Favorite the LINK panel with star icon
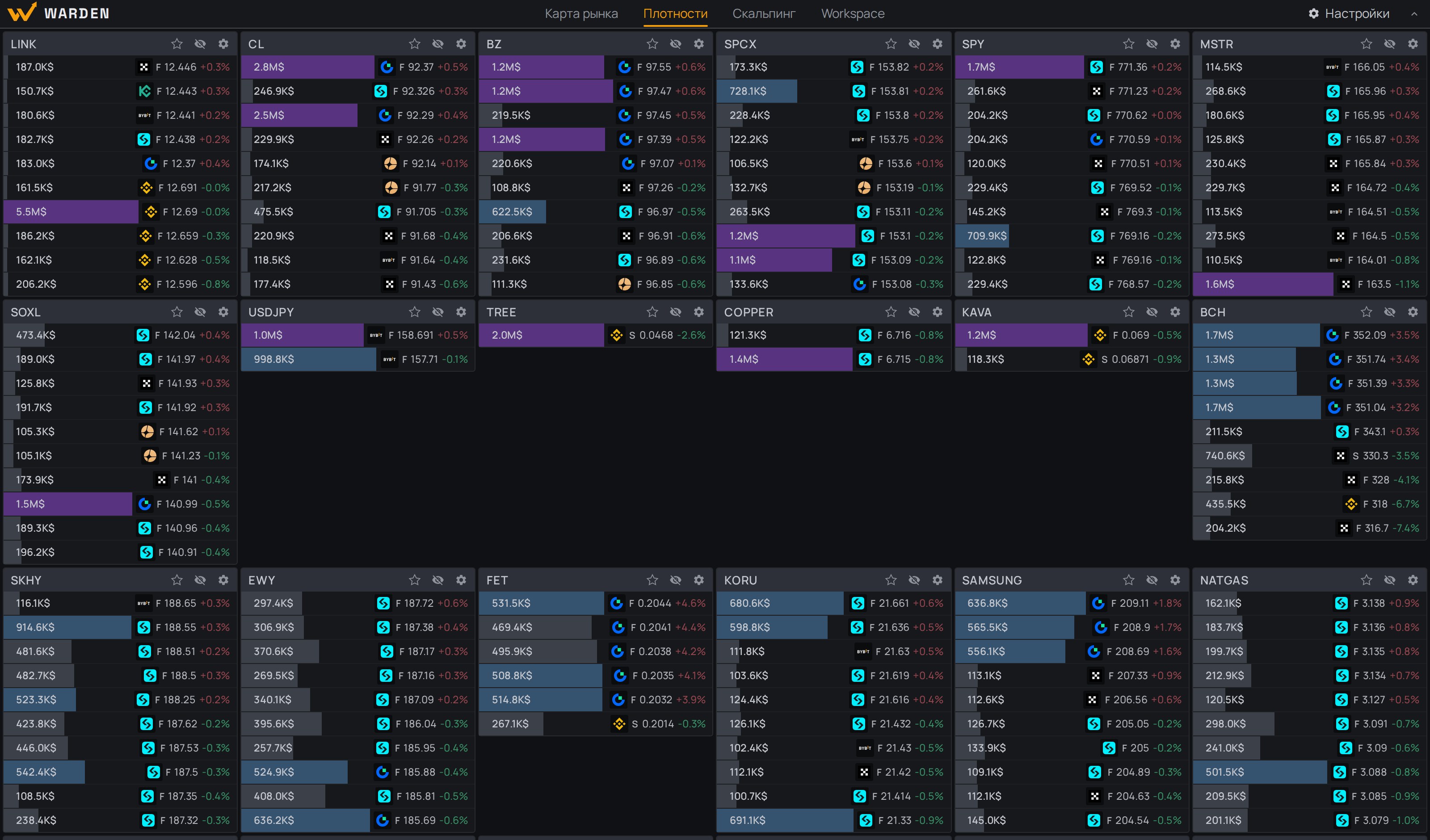The image size is (1430, 840). click(x=177, y=44)
